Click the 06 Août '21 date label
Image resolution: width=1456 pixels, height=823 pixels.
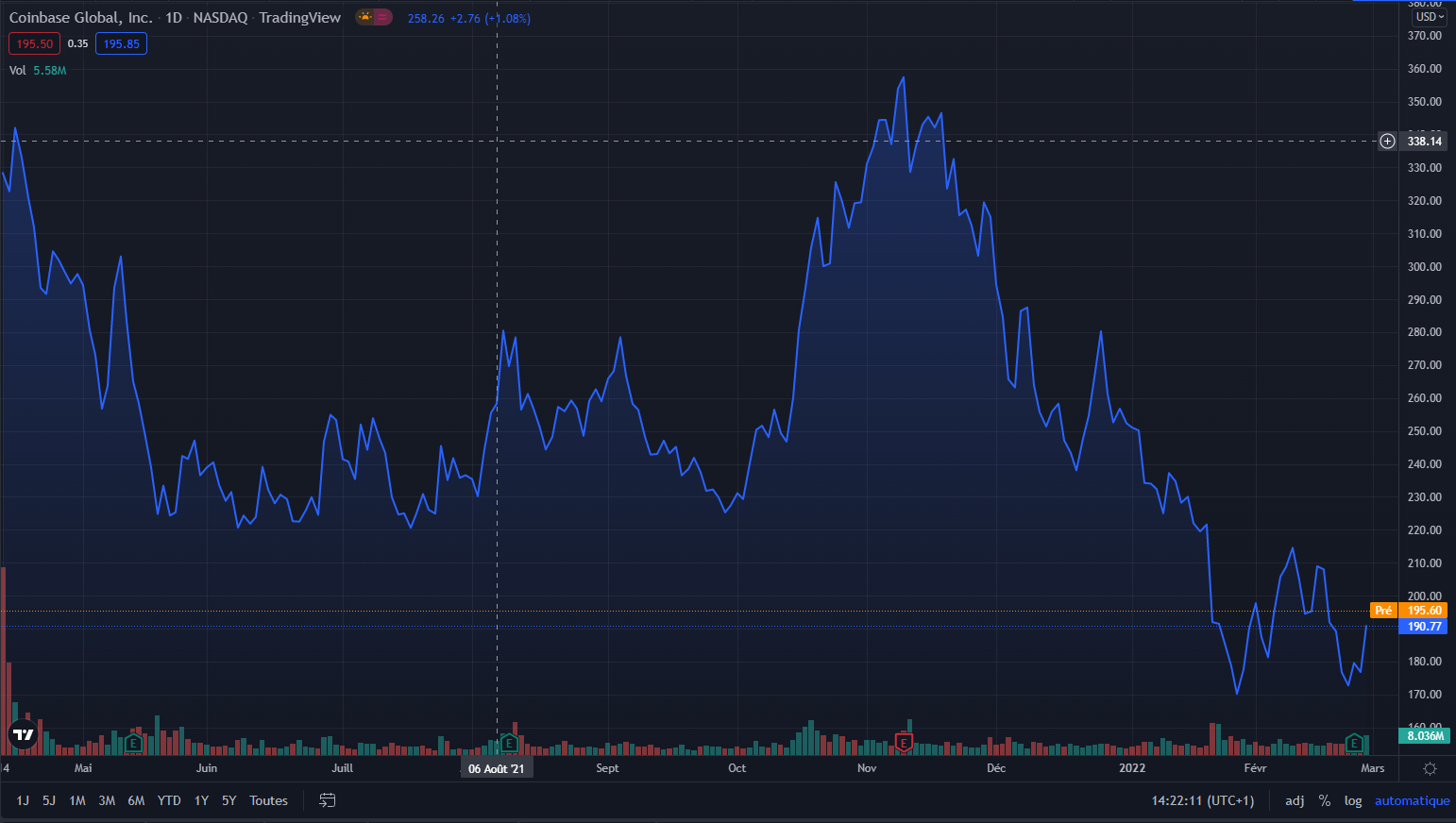[x=496, y=768]
